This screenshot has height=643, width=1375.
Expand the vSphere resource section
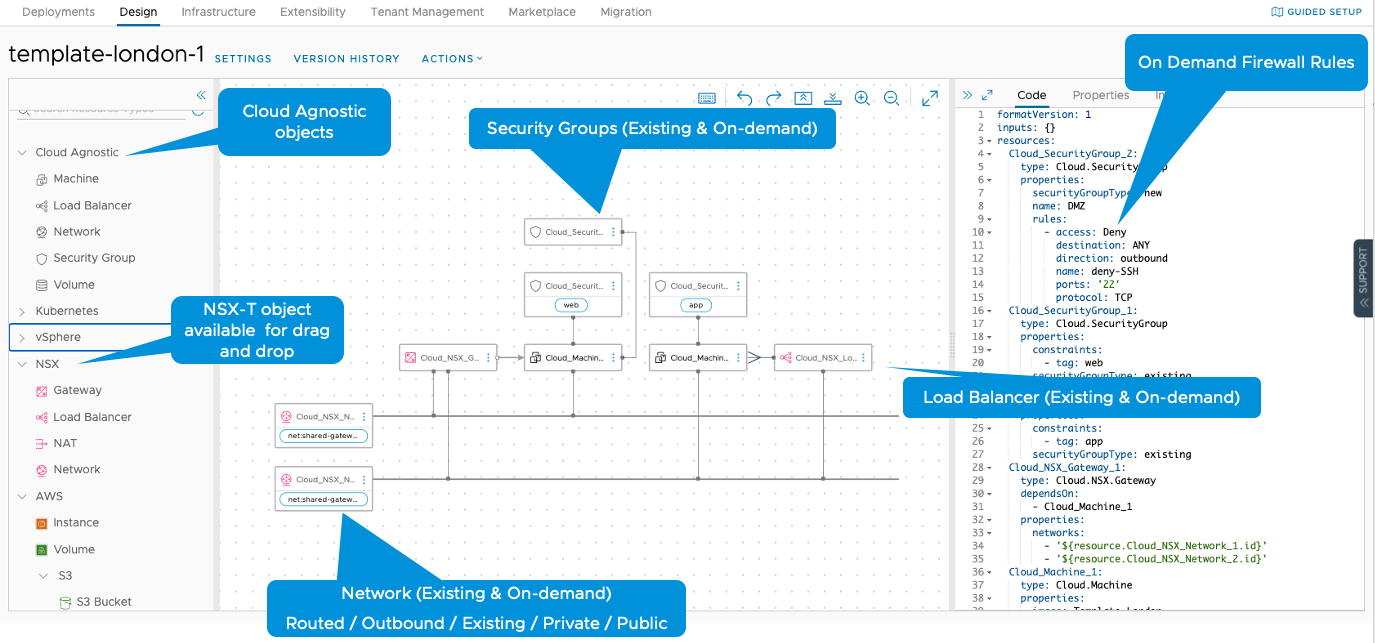pyautogui.click(x=22, y=338)
